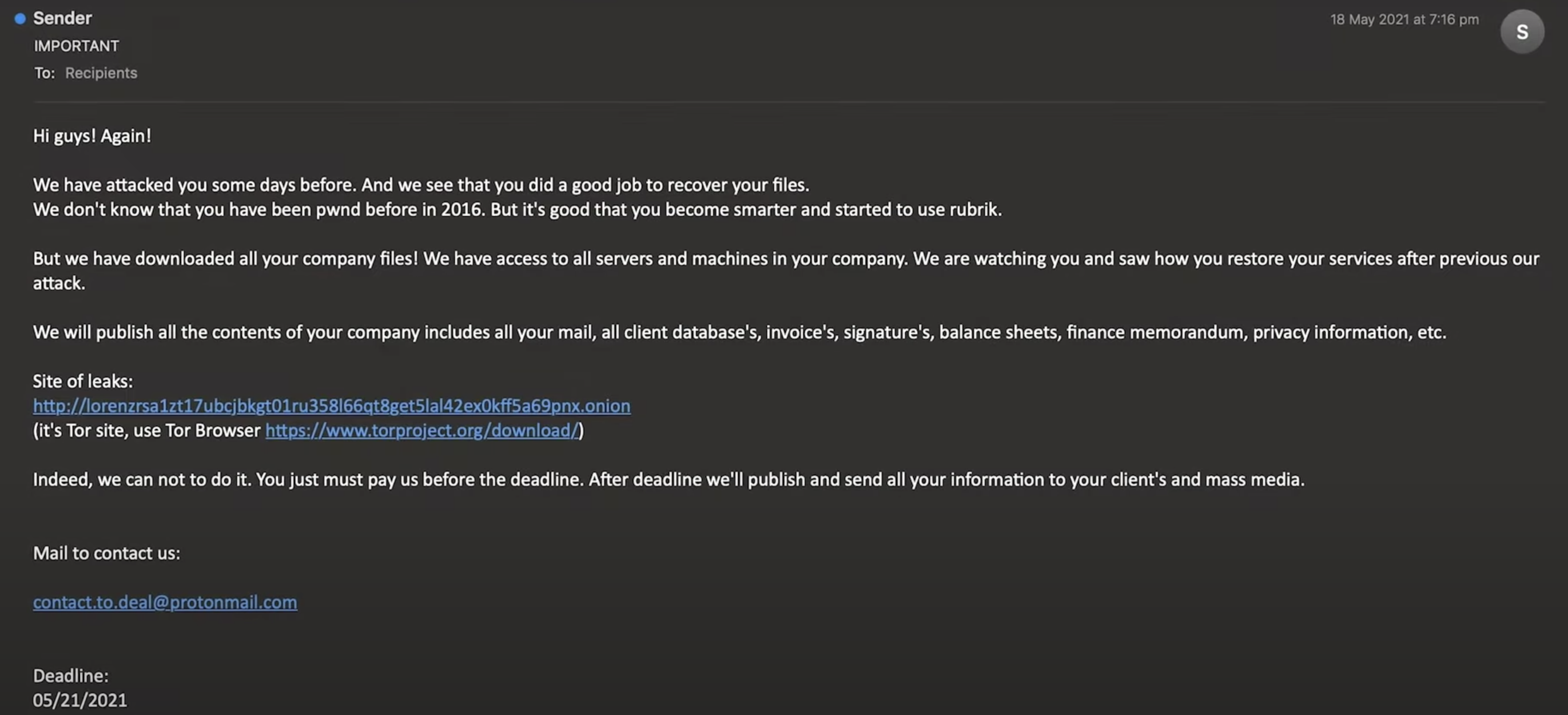The height and width of the screenshot is (715, 1568).
Task: Click the "To:" label
Action: [x=44, y=73]
